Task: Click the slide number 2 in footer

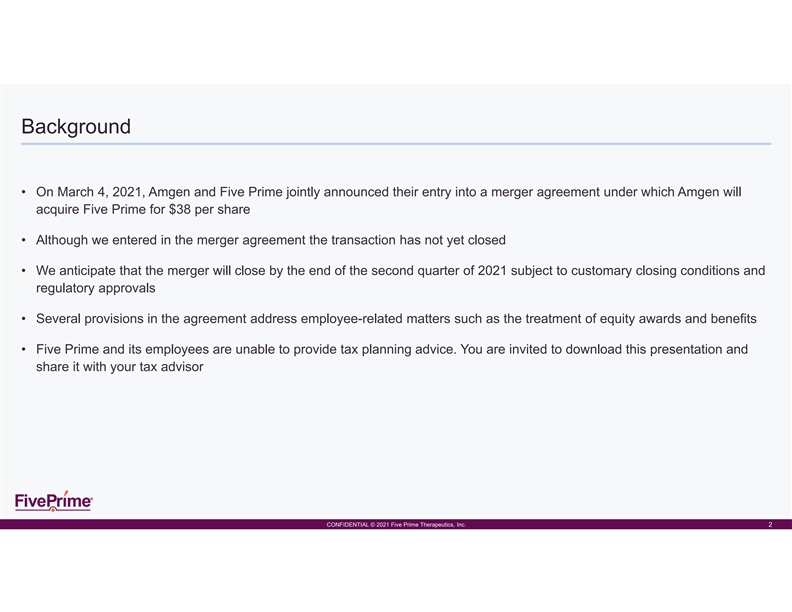Action: (770, 524)
